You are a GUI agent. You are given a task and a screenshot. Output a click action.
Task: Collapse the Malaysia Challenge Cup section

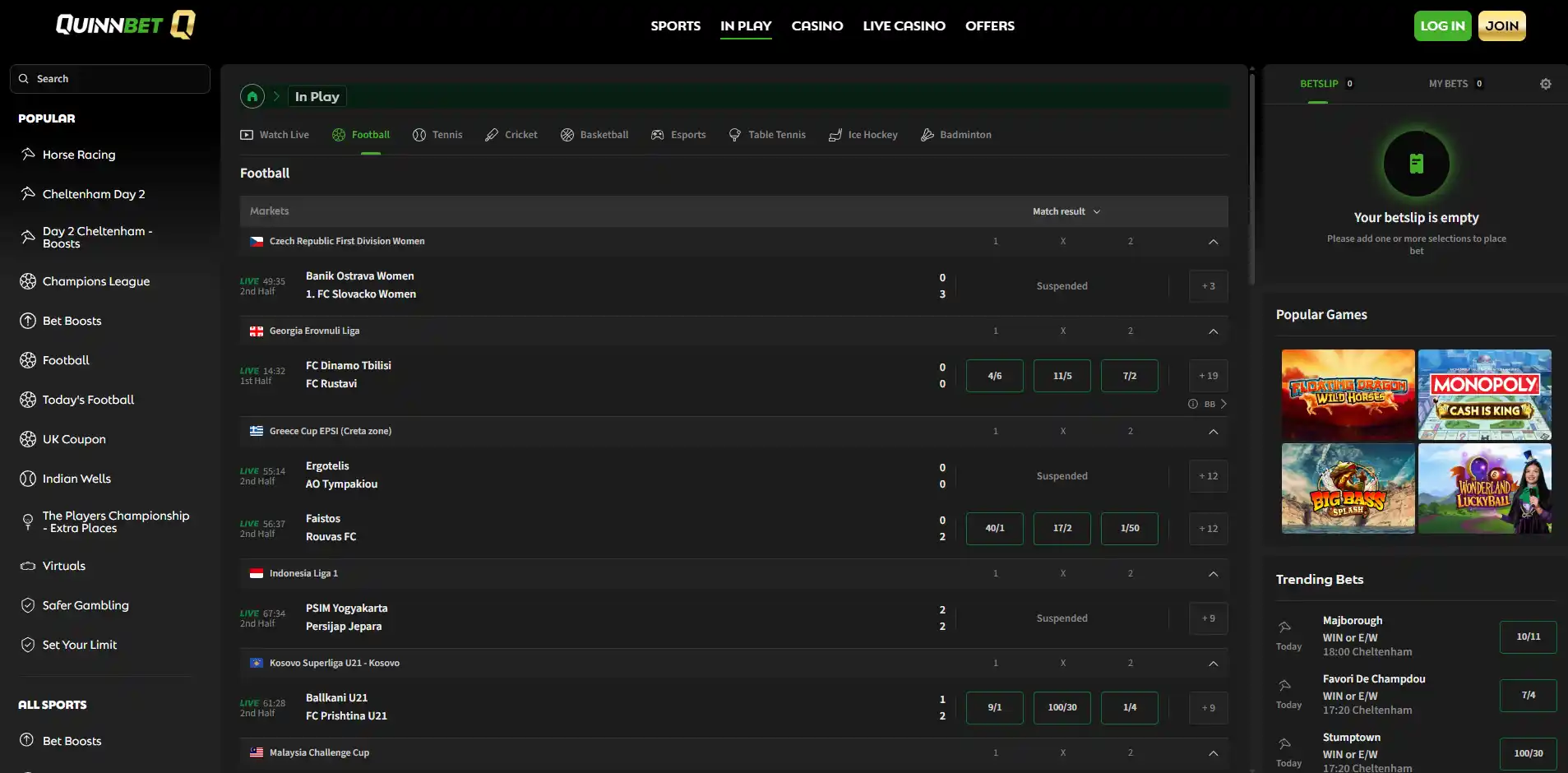pos(1214,753)
